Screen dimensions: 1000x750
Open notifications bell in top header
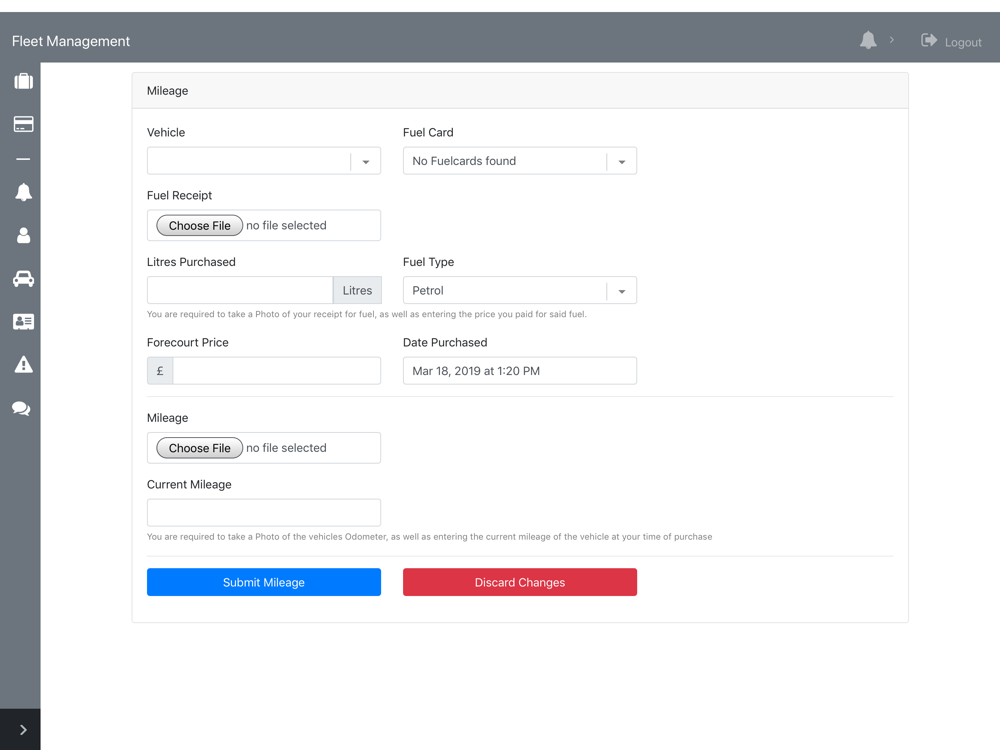(868, 40)
